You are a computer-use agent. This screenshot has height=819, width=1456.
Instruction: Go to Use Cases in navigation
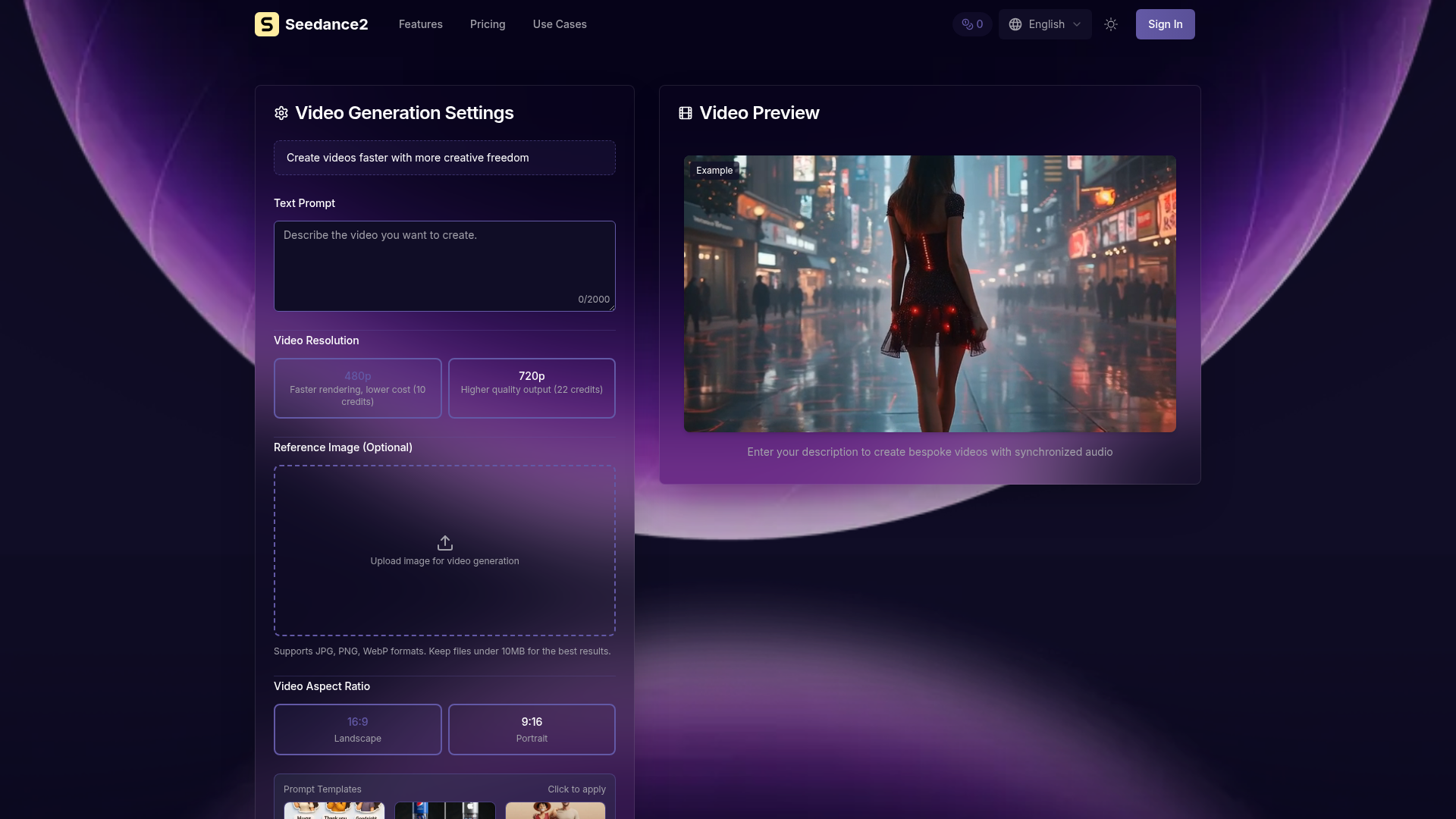[560, 24]
